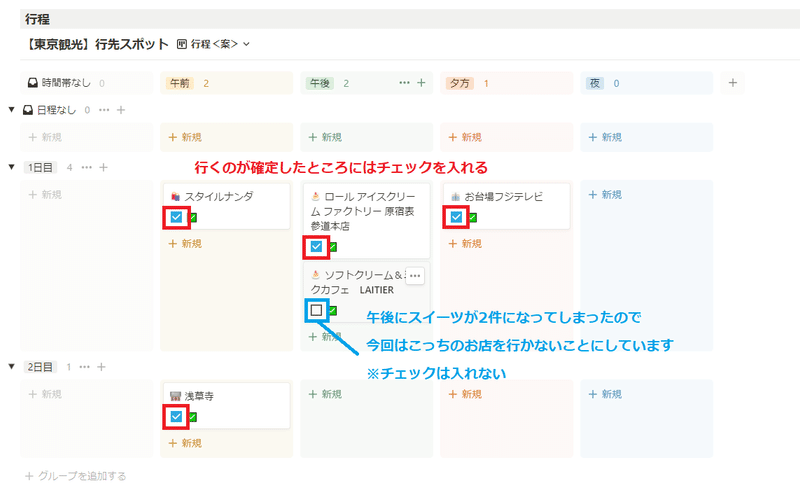This screenshot has height=495, width=800.
Task: Open more options on the 午後 column
Action: pos(405,83)
